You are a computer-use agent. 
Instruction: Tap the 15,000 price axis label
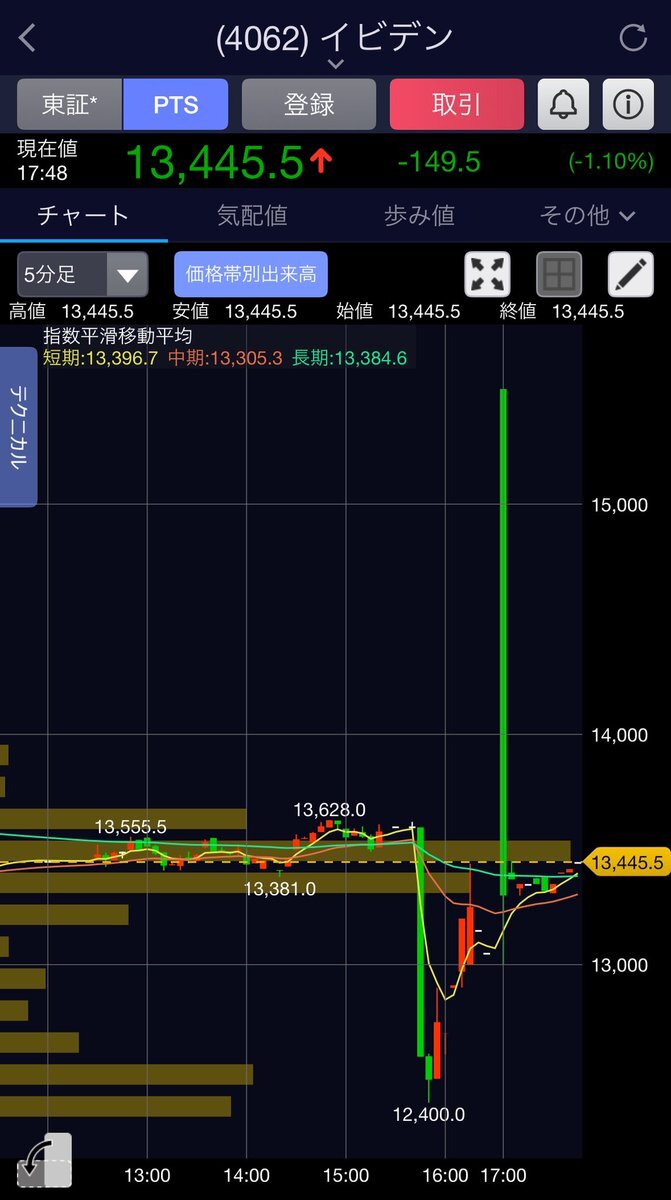click(619, 505)
